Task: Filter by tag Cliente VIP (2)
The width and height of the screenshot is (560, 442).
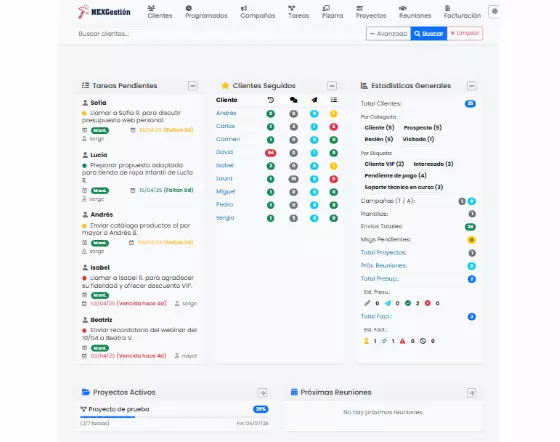Action: [384, 164]
